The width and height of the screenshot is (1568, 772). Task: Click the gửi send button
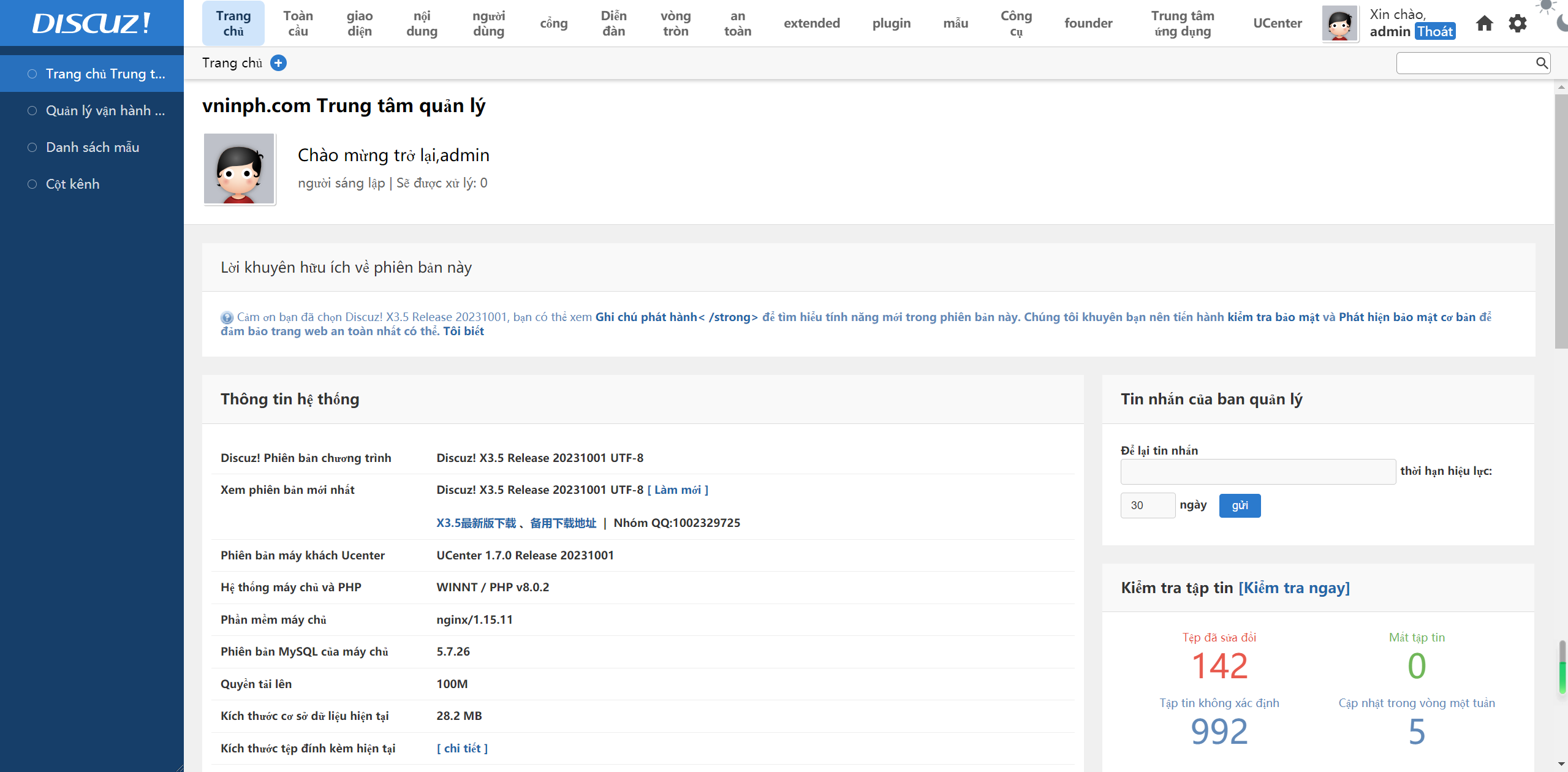coord(1240,505)
